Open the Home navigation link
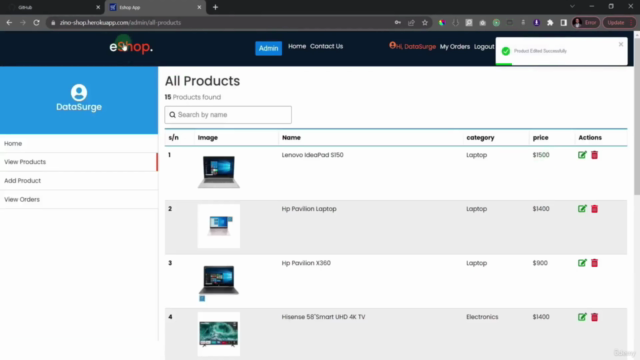640x360 pixels. [x=297, y=47]
